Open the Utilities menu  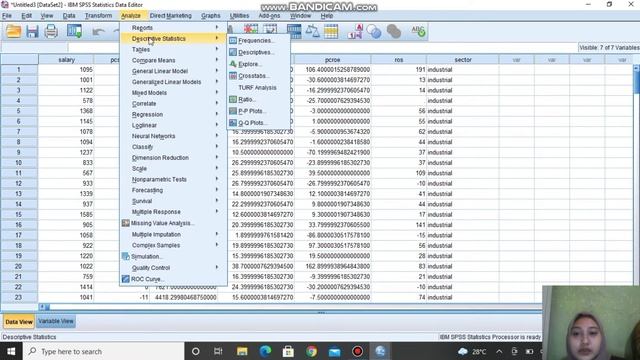[x=240, y=16]
